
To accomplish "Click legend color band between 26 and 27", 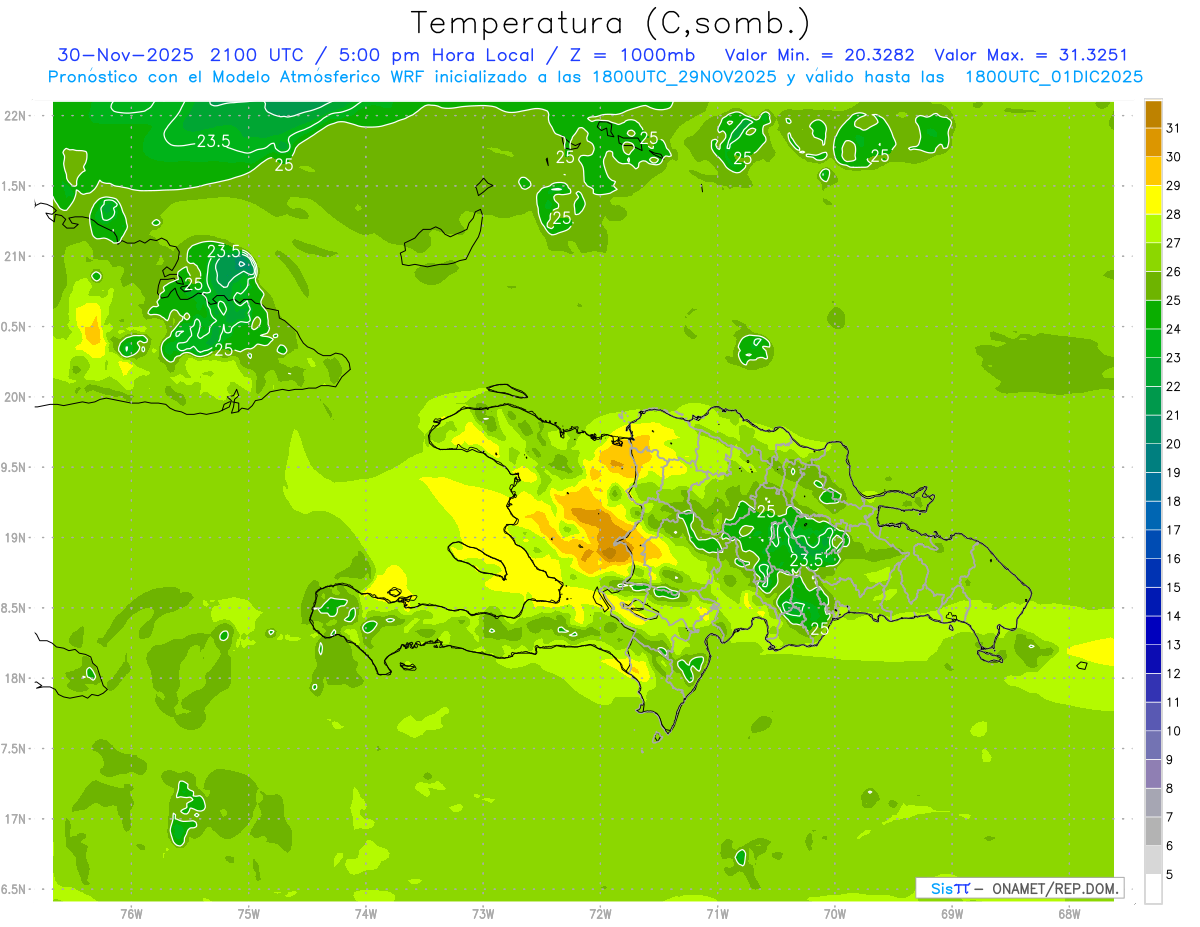I will 1153,257.
